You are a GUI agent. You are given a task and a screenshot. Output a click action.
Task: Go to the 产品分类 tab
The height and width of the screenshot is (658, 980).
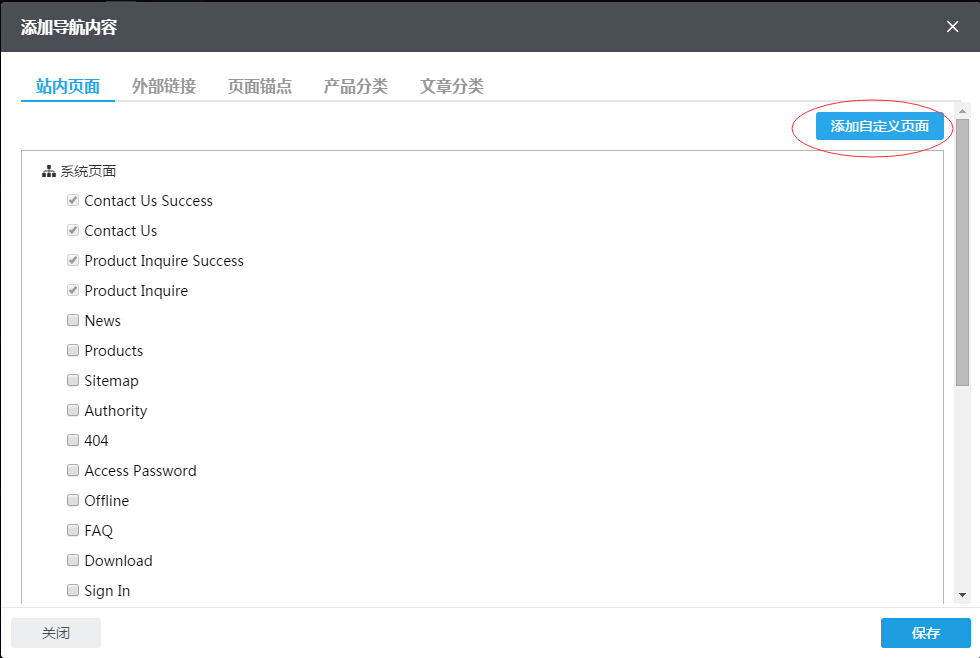(356, 86)
